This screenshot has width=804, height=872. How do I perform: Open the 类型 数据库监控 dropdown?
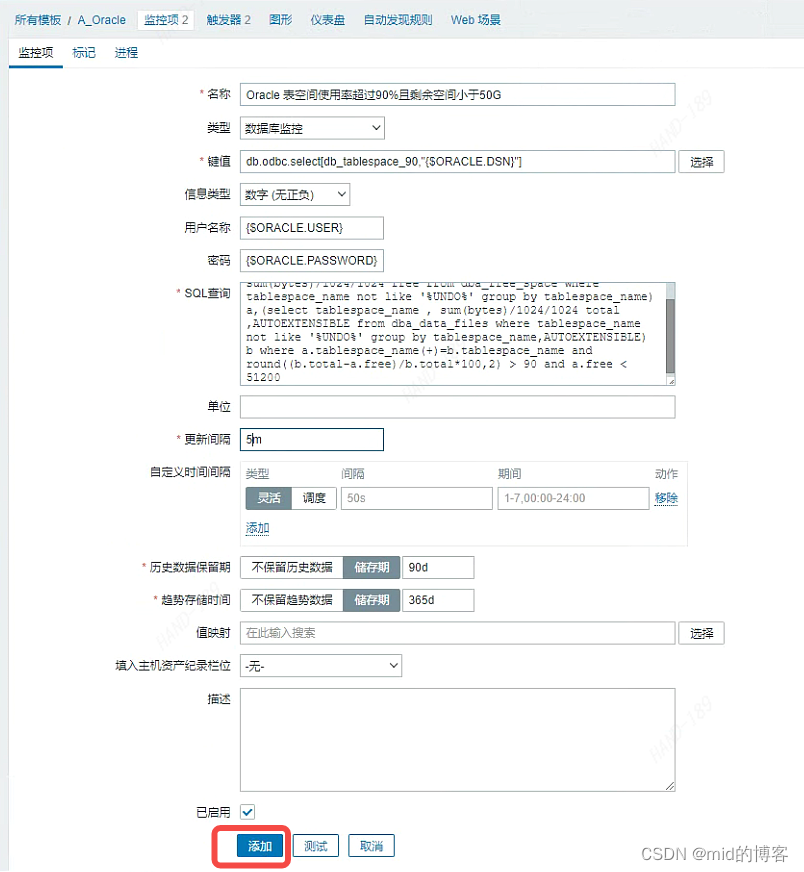[x=312, y=128]
